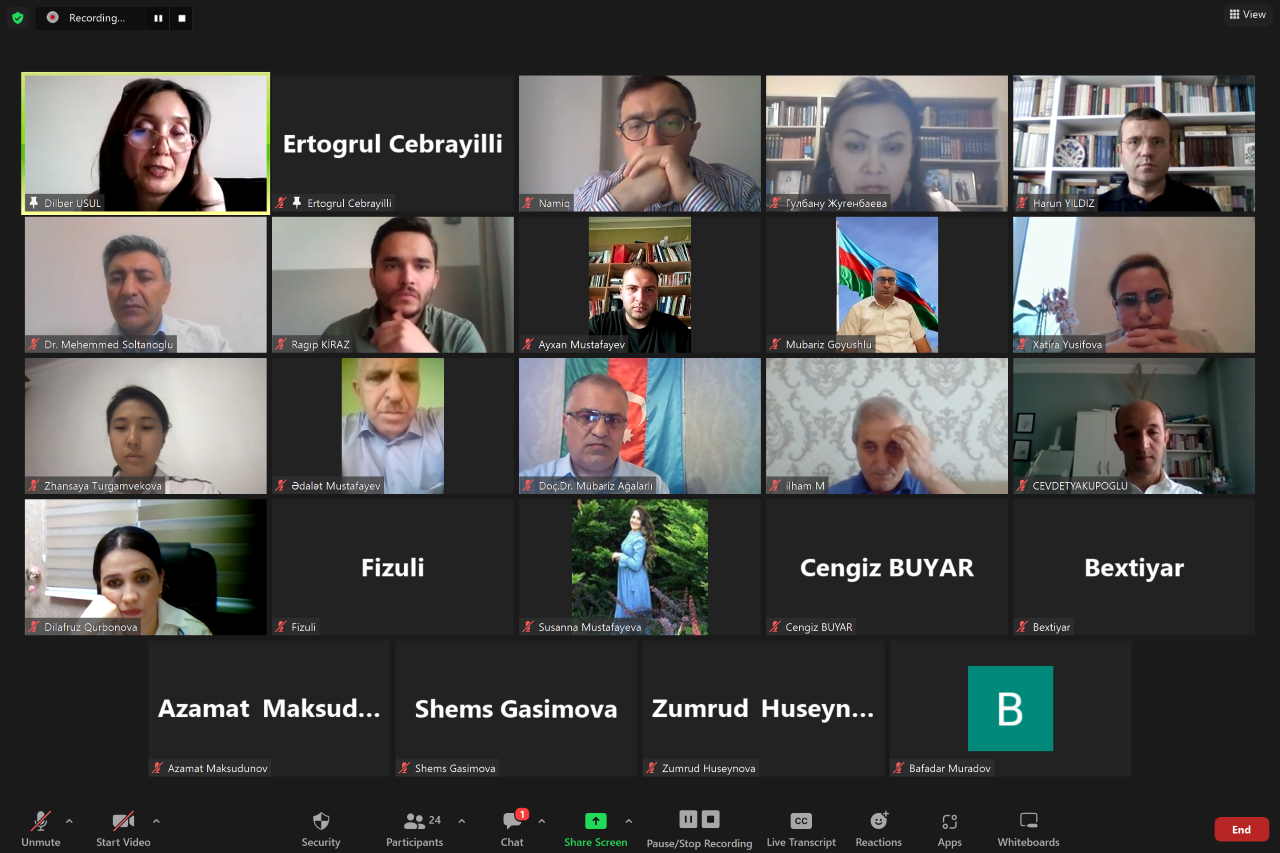Viewport: 1280px width, 853px height.
Task: Enable Live Transcript captions
Action: 801,829
